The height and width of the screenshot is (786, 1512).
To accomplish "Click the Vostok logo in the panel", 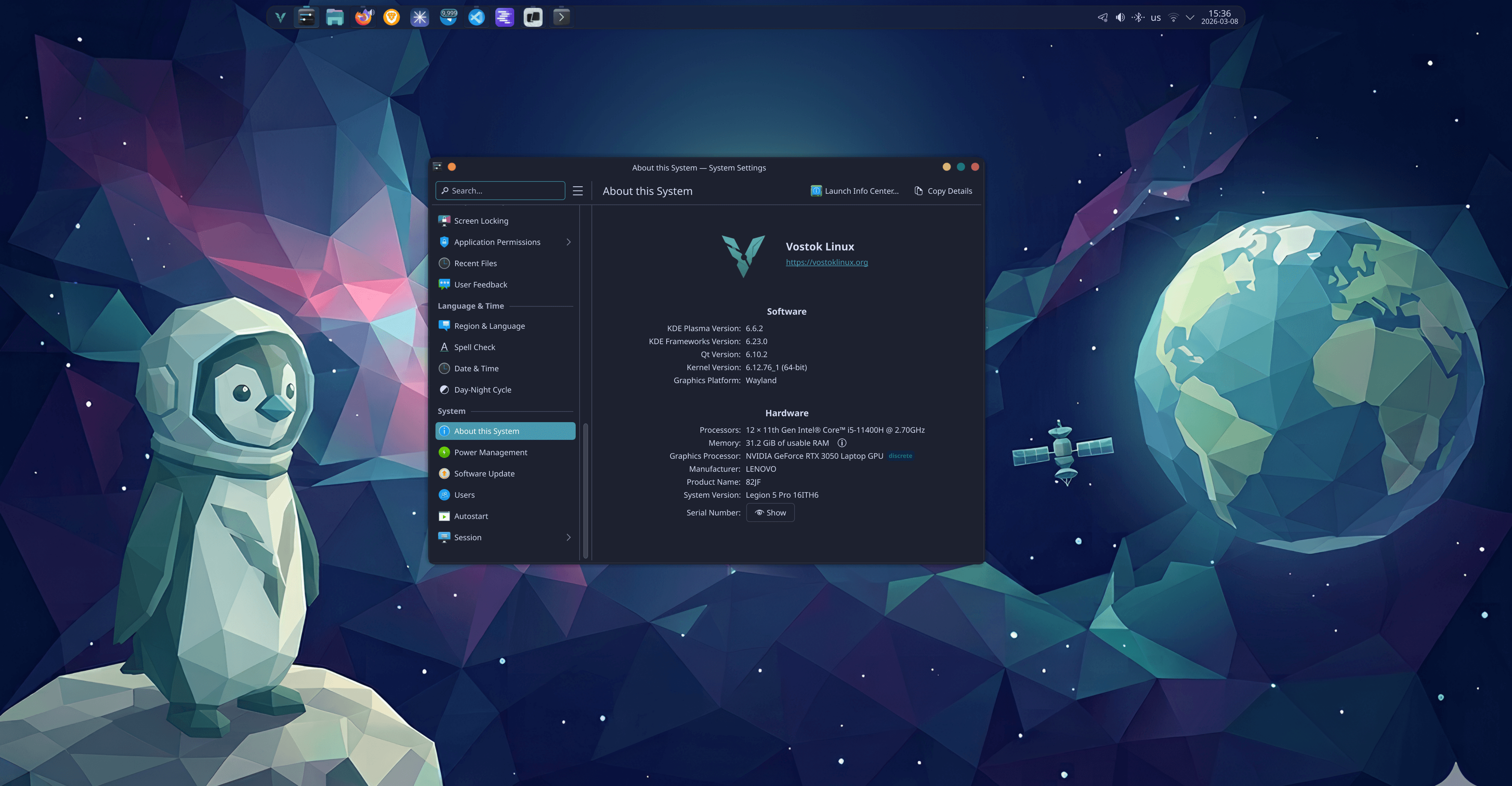I will 280,17.
